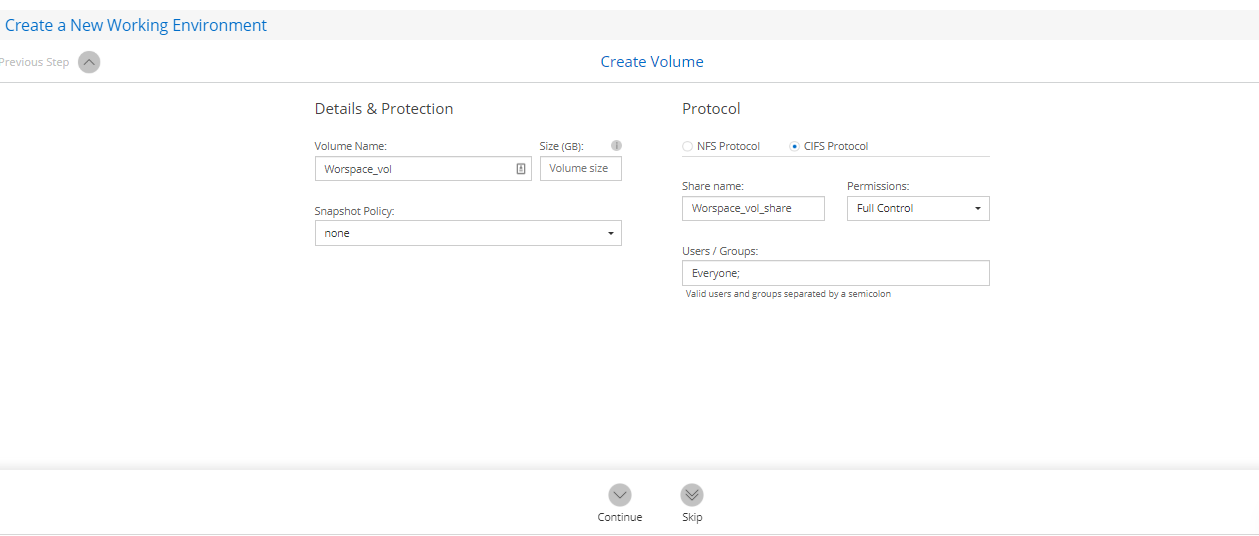Click the Protocol section heading
Image resolution: width=1259 pixels, height=536 pixels.
[711, 109]
